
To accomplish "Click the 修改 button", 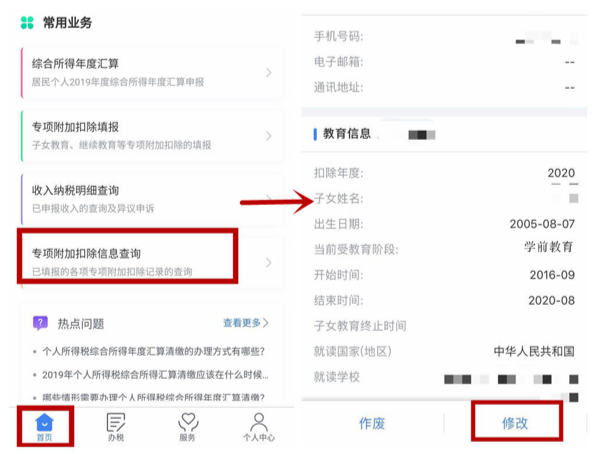I will (x=515, y=423).
